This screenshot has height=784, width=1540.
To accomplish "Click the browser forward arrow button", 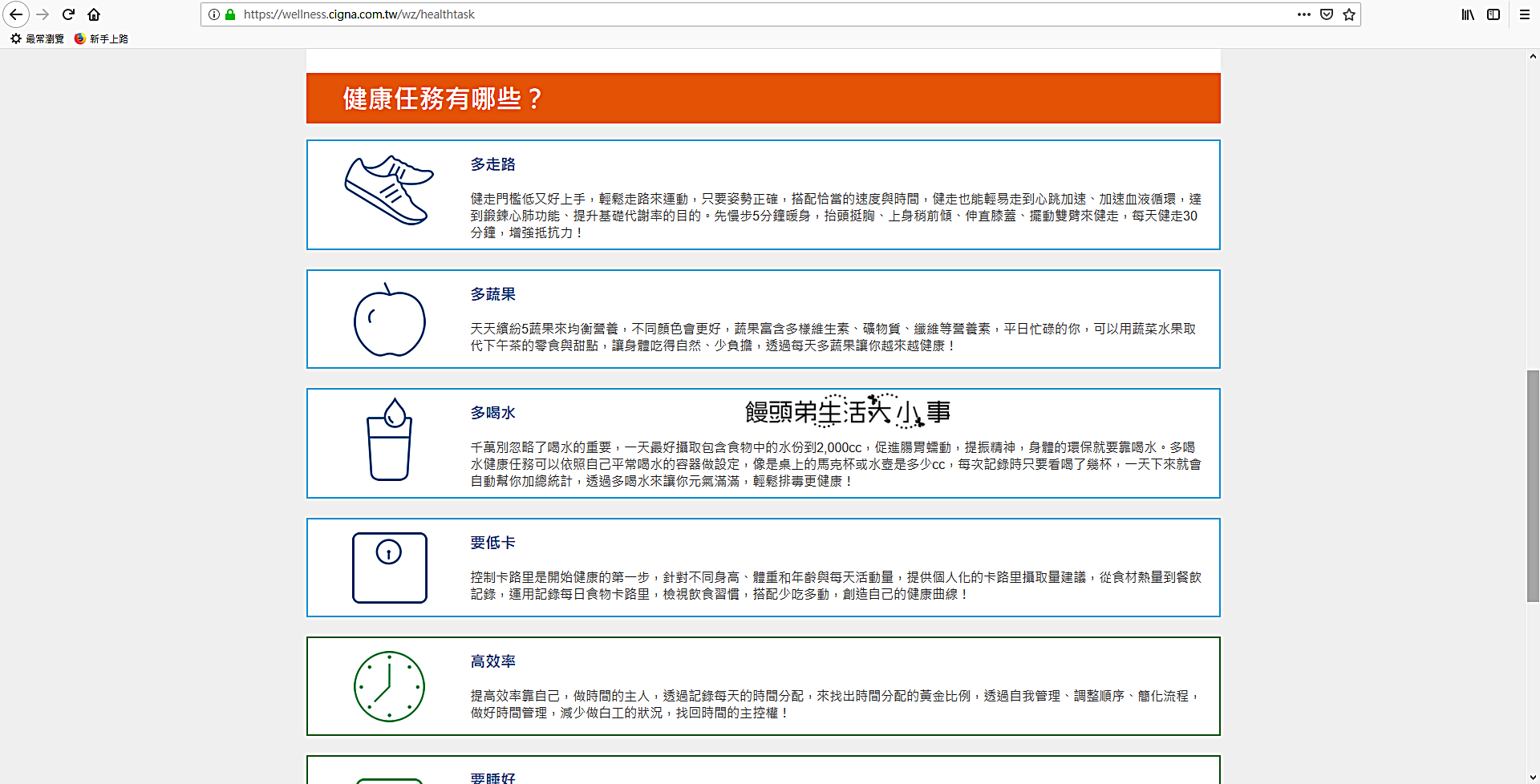I will tap(43, 14).
